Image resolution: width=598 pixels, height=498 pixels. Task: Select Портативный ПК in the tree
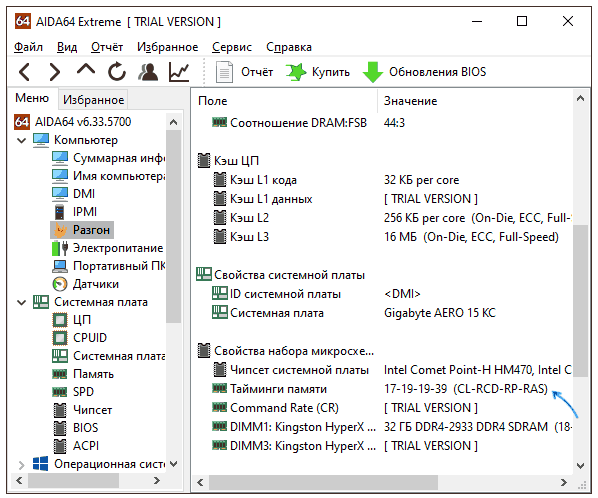point(108,266)
